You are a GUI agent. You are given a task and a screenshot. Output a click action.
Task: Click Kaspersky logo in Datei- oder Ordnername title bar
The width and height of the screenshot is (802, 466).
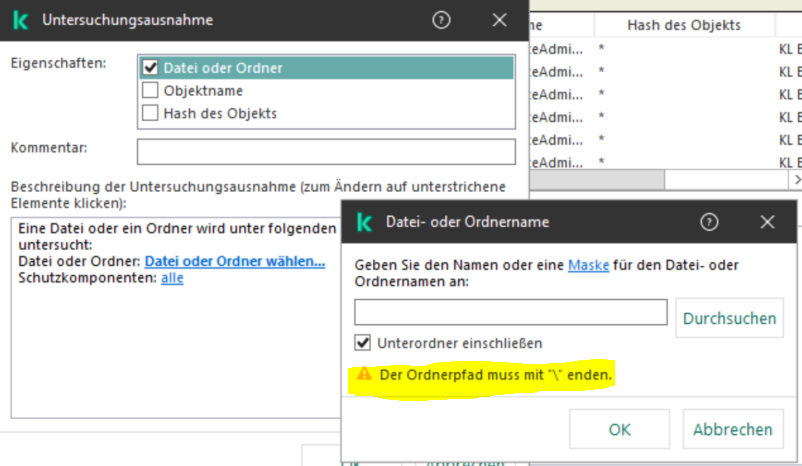point(365,222)
